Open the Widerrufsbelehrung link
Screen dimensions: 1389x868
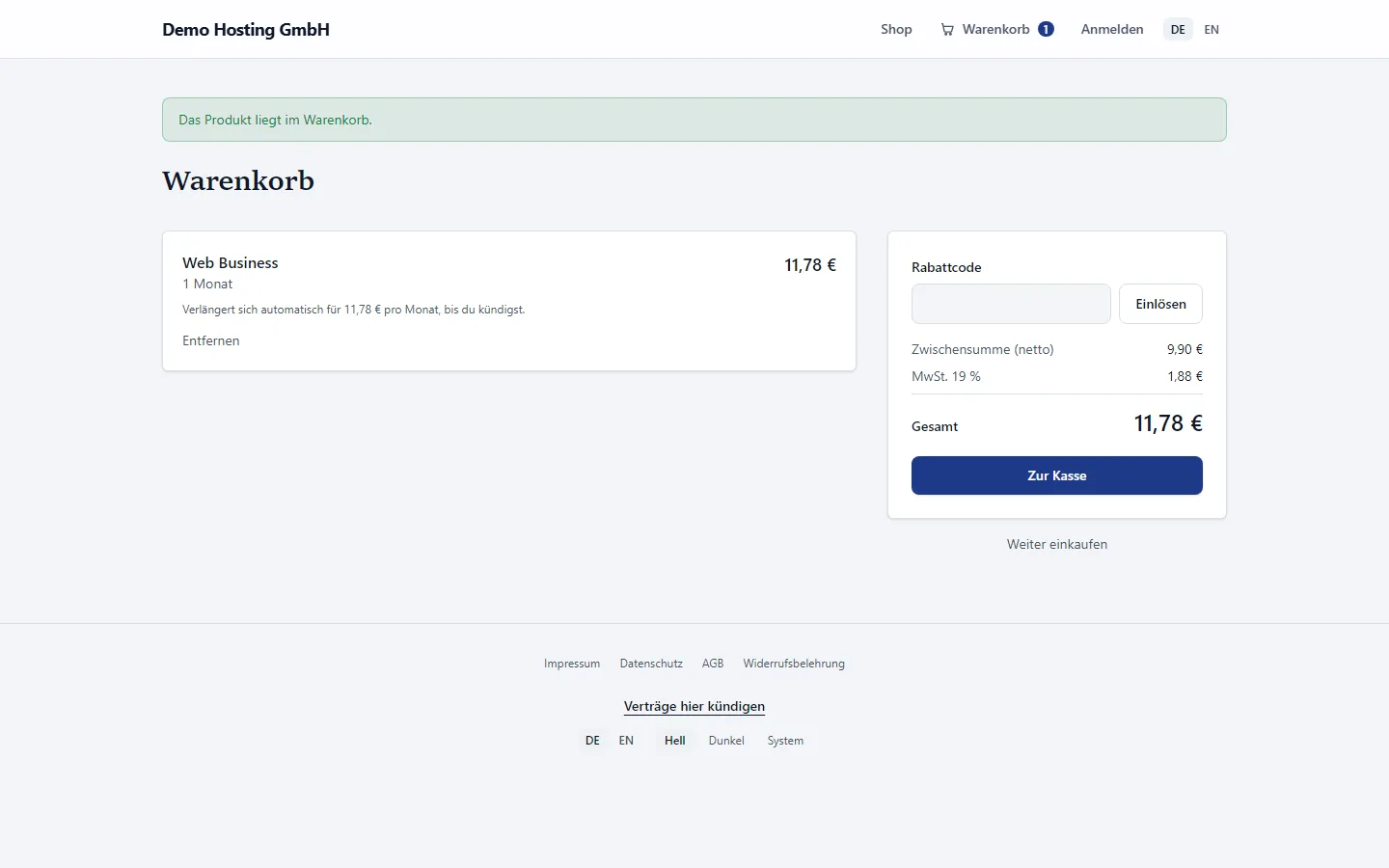tap(794, 664)
